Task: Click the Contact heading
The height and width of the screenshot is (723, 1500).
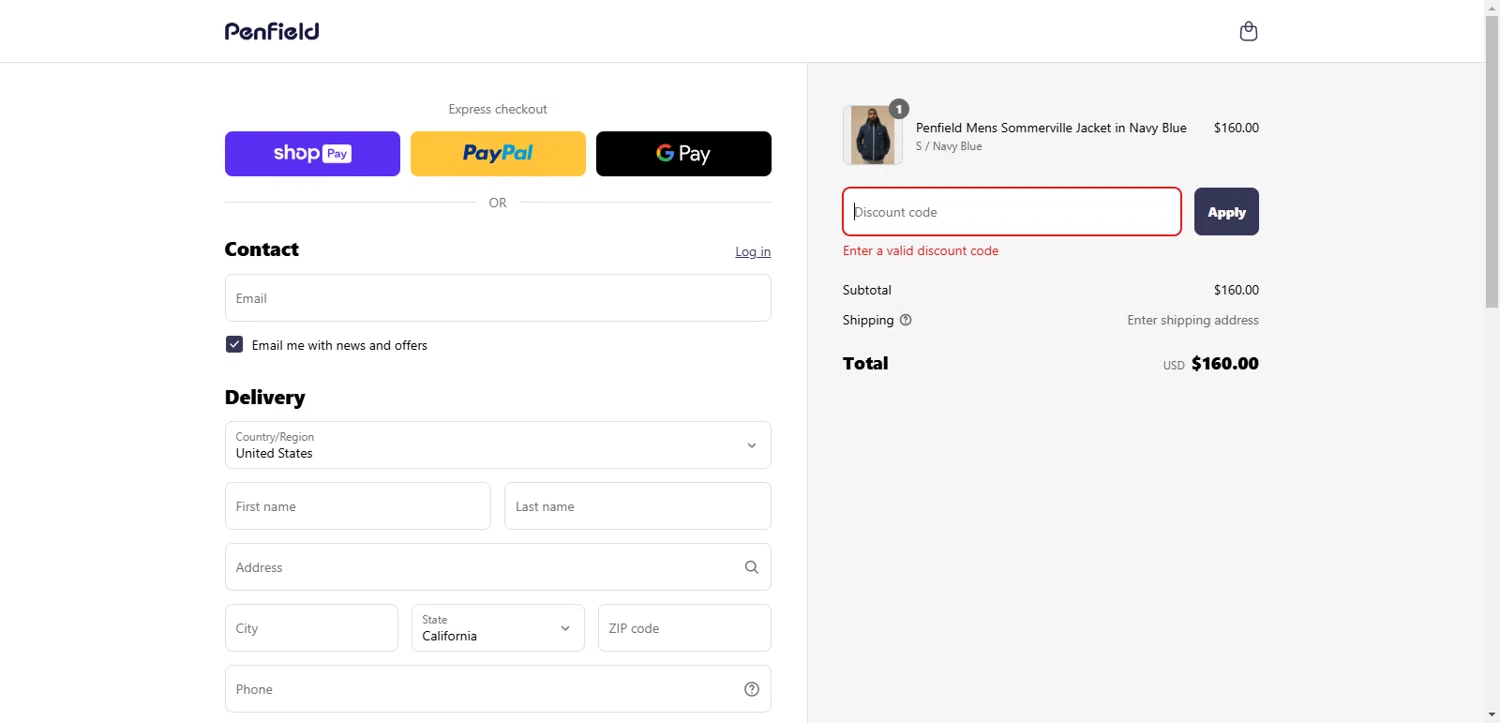Action: [x=262, y=249]
